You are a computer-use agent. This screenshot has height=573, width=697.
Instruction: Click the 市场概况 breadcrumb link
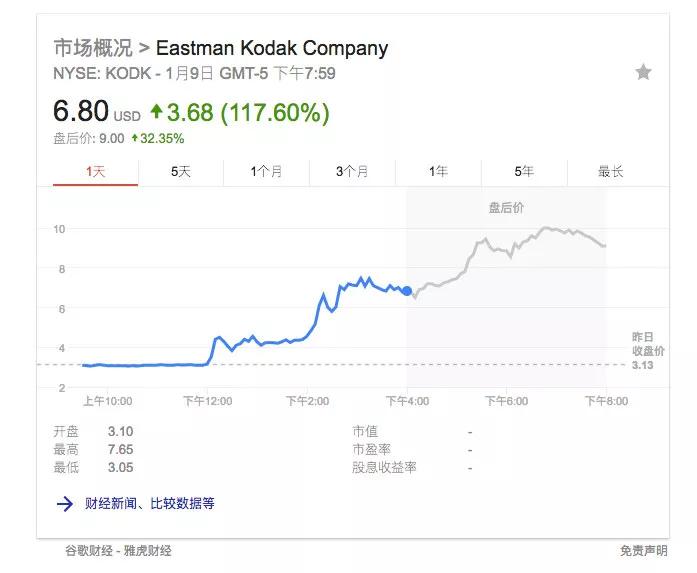pyautogui.click(x=92, y=48)
